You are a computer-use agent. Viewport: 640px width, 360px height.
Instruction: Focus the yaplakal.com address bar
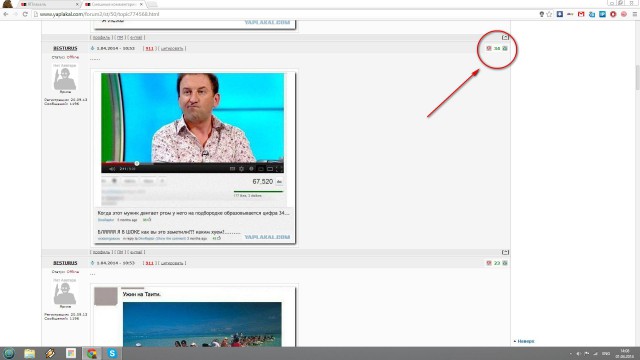[286, 14]
